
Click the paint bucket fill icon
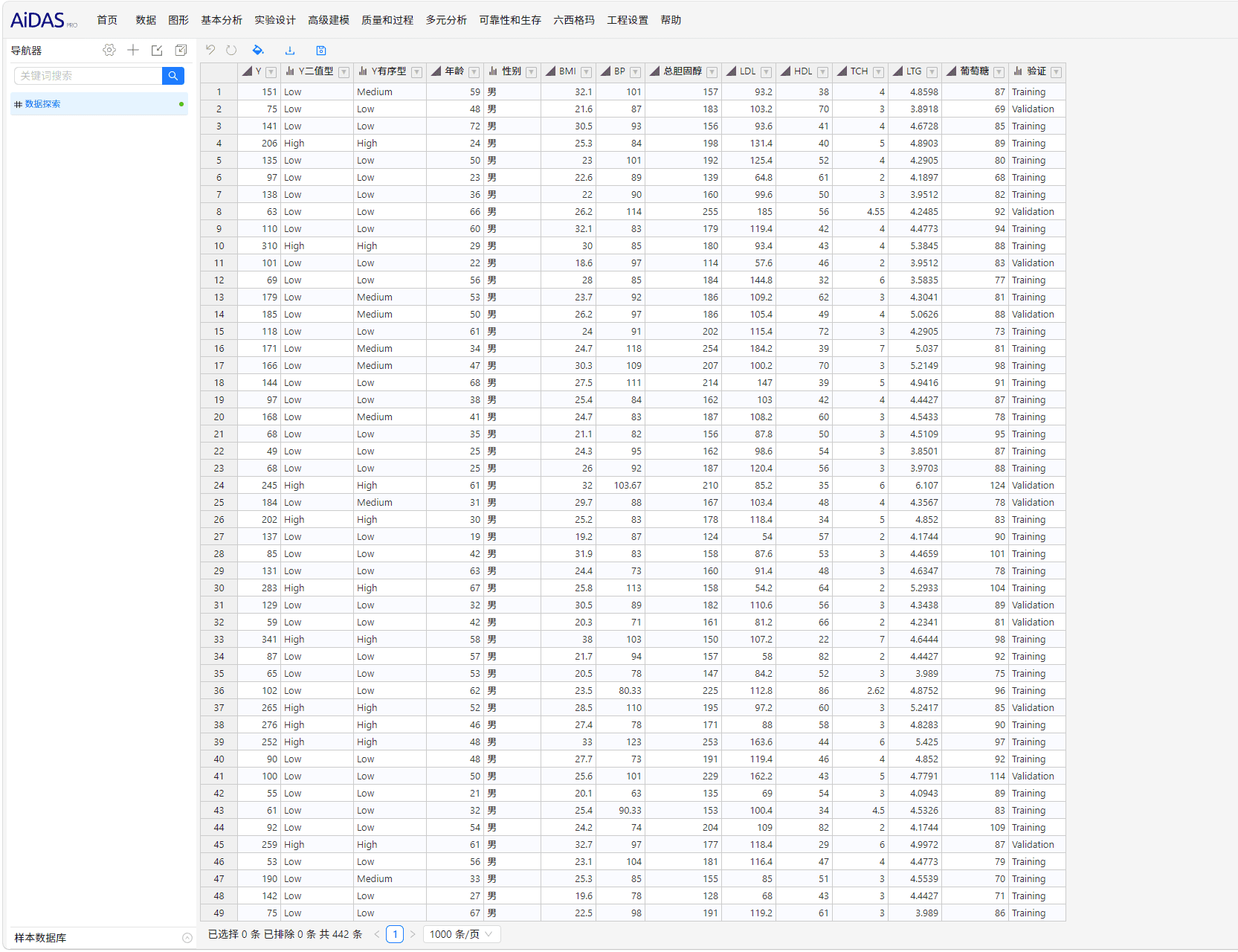pos(258,50)
